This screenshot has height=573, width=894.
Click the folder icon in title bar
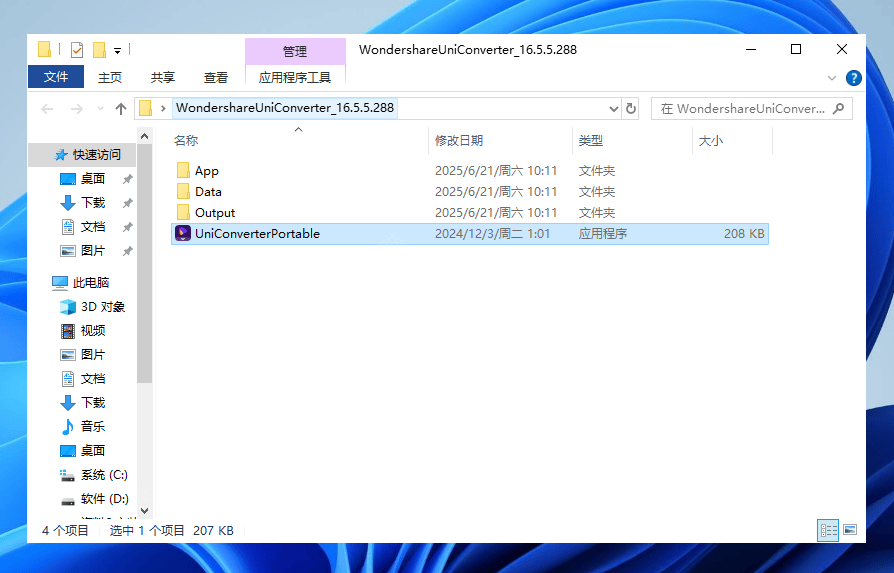(44, 50)
